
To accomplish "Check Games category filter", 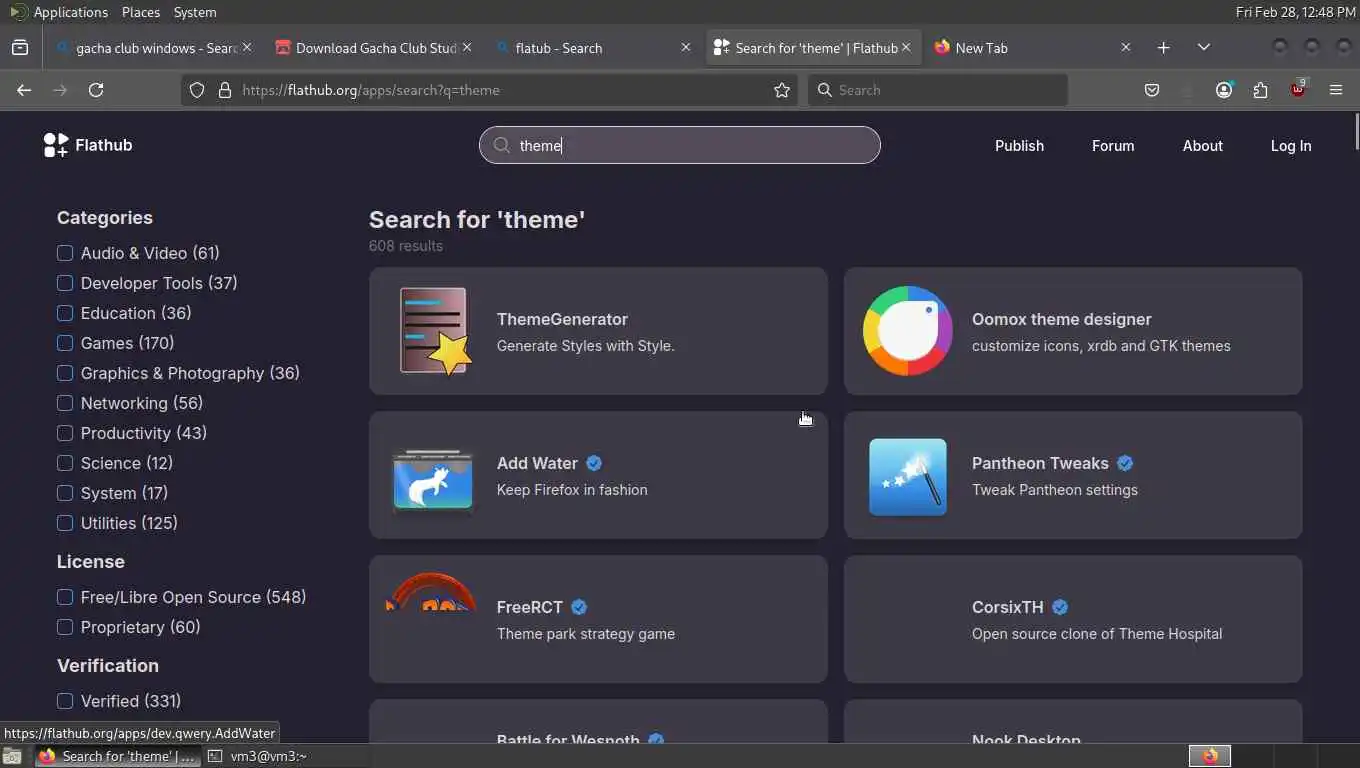I will point(65,343).
